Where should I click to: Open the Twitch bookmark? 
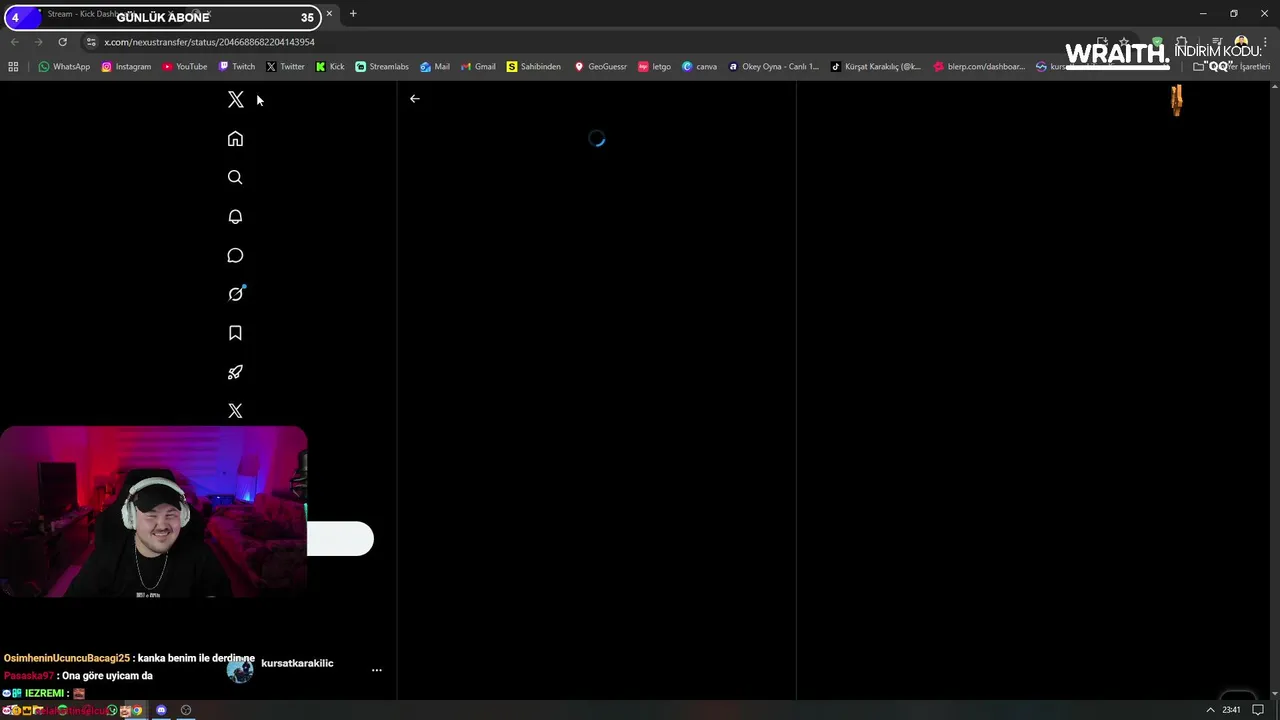click(237, 67)
